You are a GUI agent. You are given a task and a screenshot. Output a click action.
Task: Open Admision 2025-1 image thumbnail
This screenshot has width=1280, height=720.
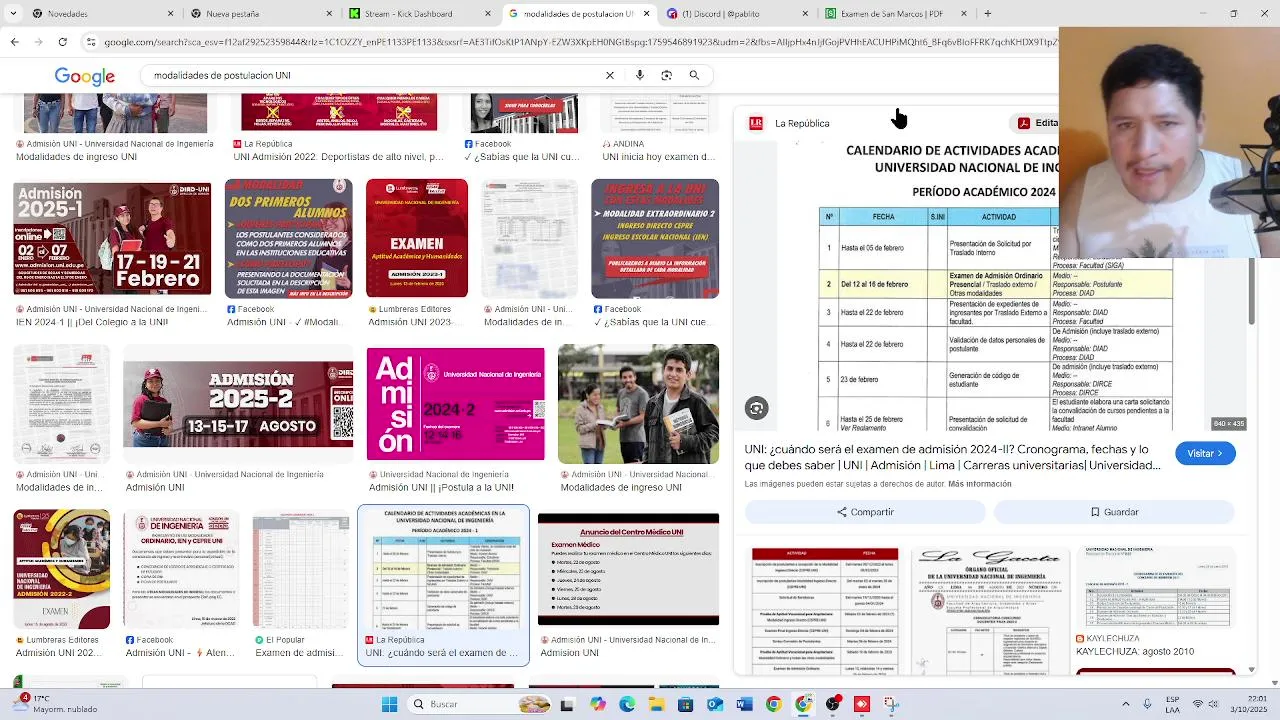pyautogui.click(x=112, y=238)
